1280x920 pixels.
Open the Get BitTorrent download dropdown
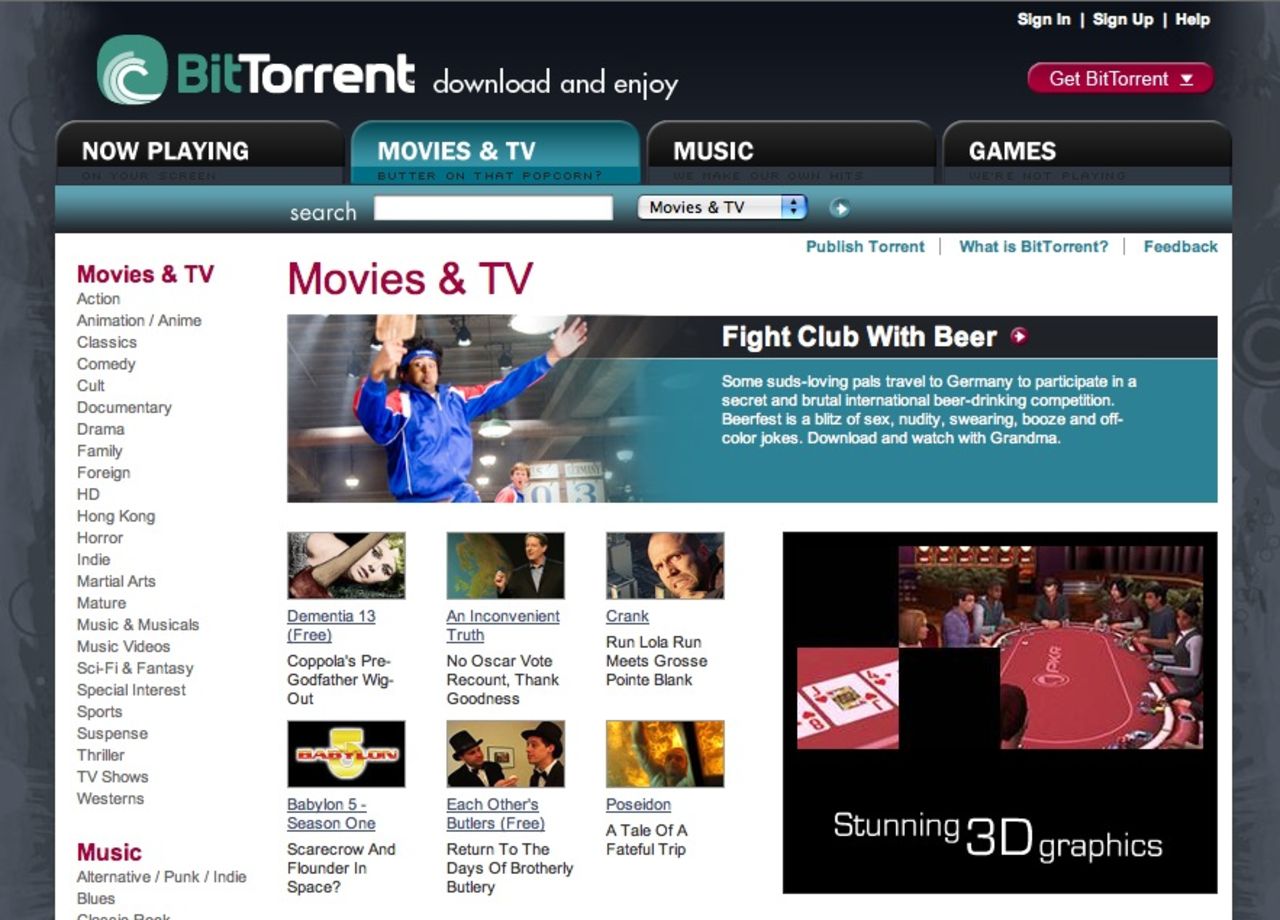coord(1118,78)
